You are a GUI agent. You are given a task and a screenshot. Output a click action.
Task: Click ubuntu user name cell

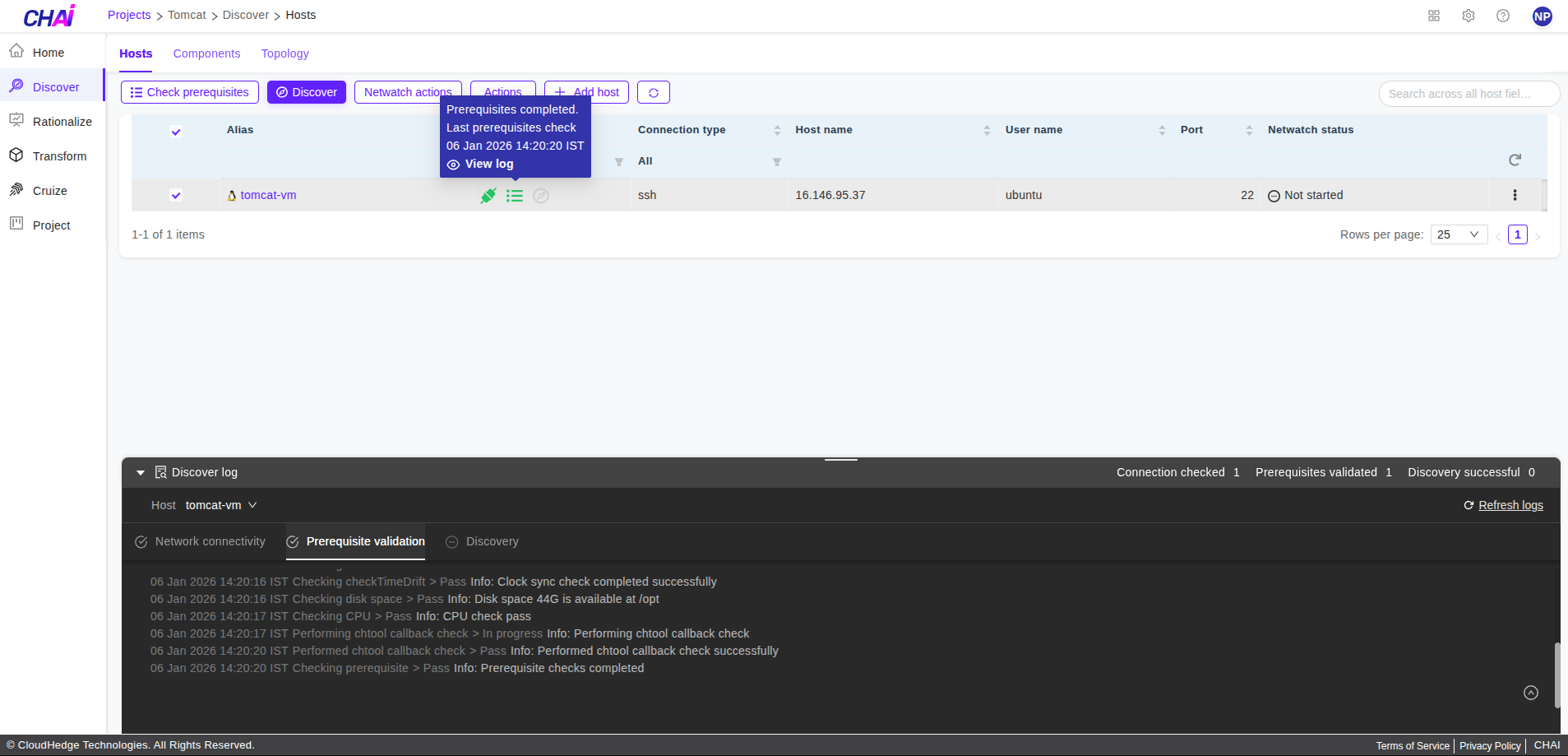pos(1024,195)
